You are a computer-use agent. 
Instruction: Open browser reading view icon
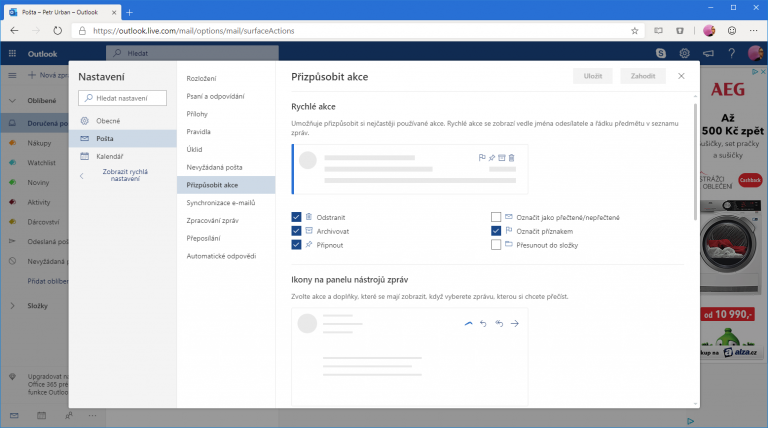[658, 31]
